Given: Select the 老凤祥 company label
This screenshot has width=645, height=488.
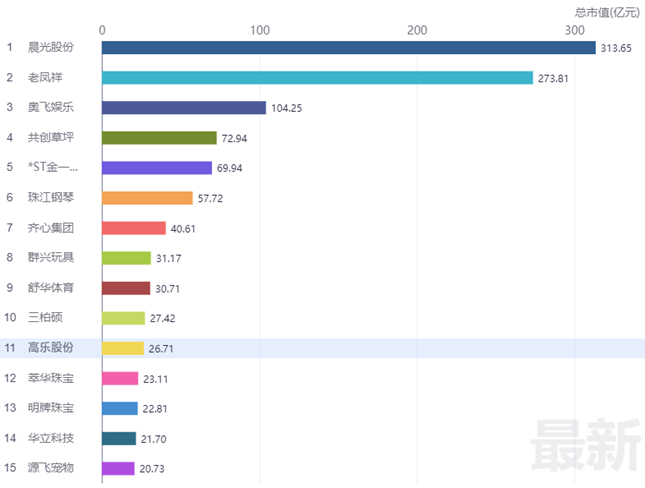Looking at the screenshot, I should point(45,77).
